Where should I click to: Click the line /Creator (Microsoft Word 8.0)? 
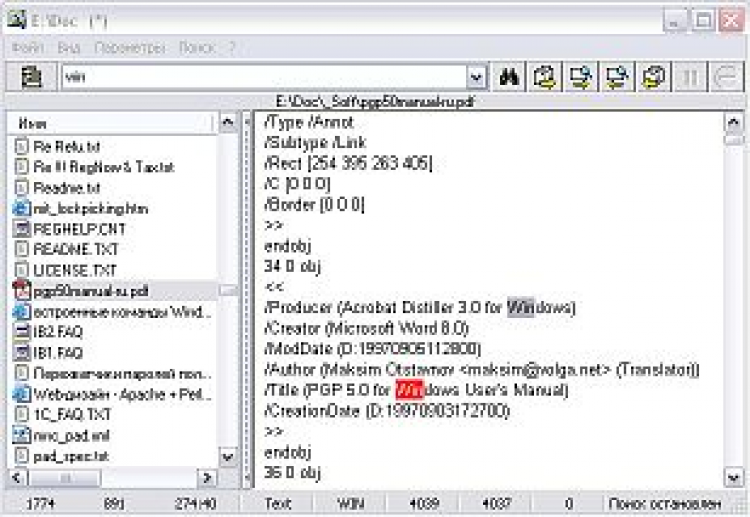click(366, 328)
